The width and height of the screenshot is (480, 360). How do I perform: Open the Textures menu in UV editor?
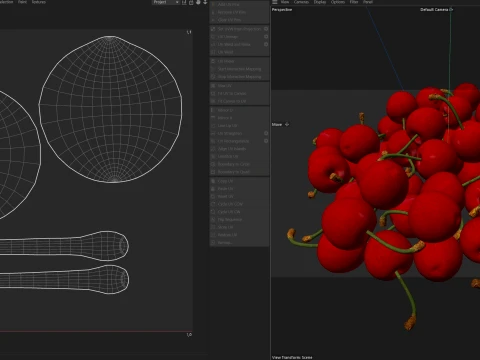(39, 2)
